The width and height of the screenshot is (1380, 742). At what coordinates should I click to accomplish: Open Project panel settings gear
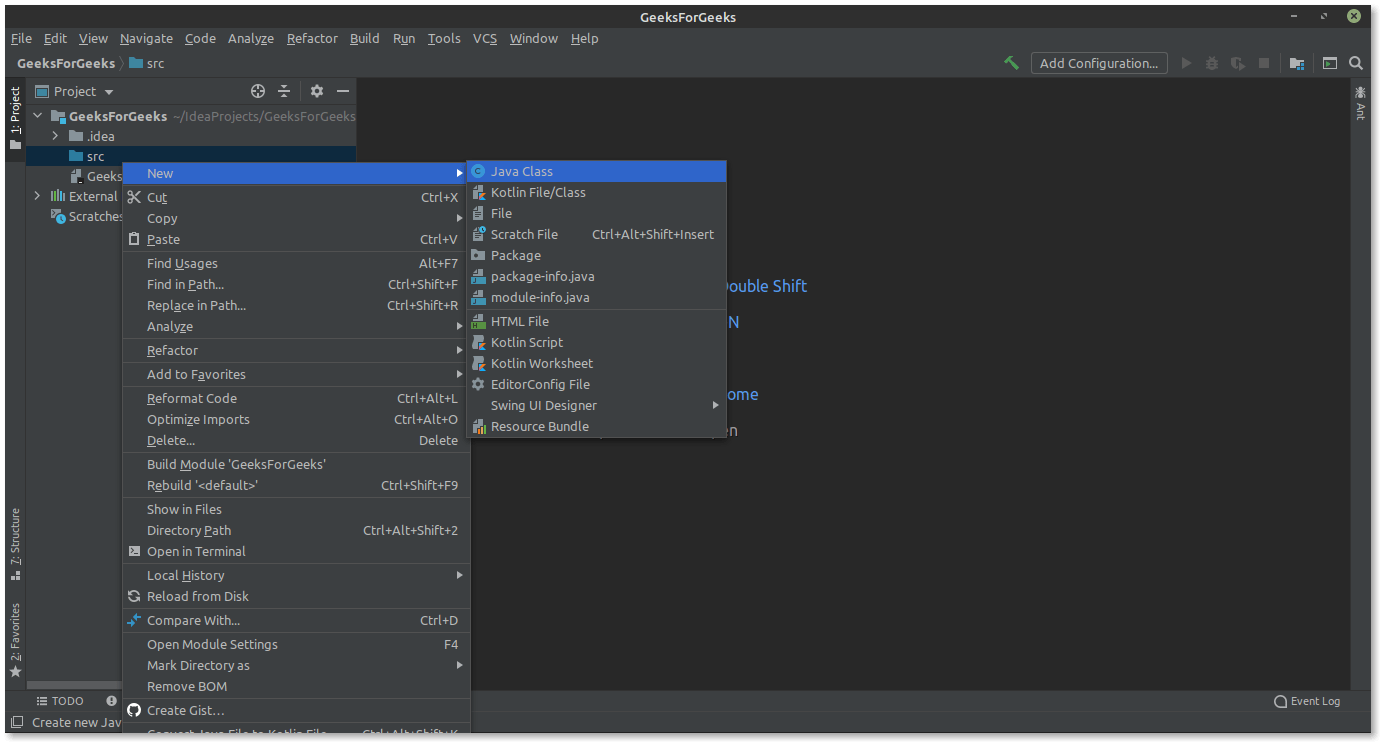click(316, 91)
